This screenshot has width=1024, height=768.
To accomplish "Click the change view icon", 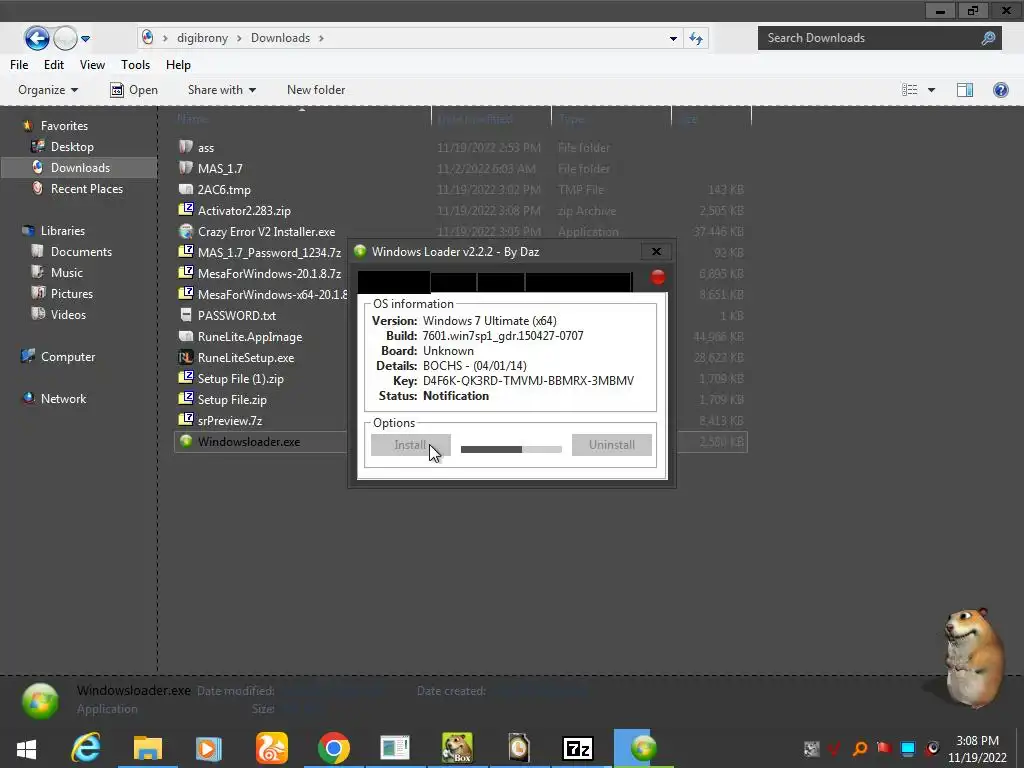I will [x=910, y=89].
